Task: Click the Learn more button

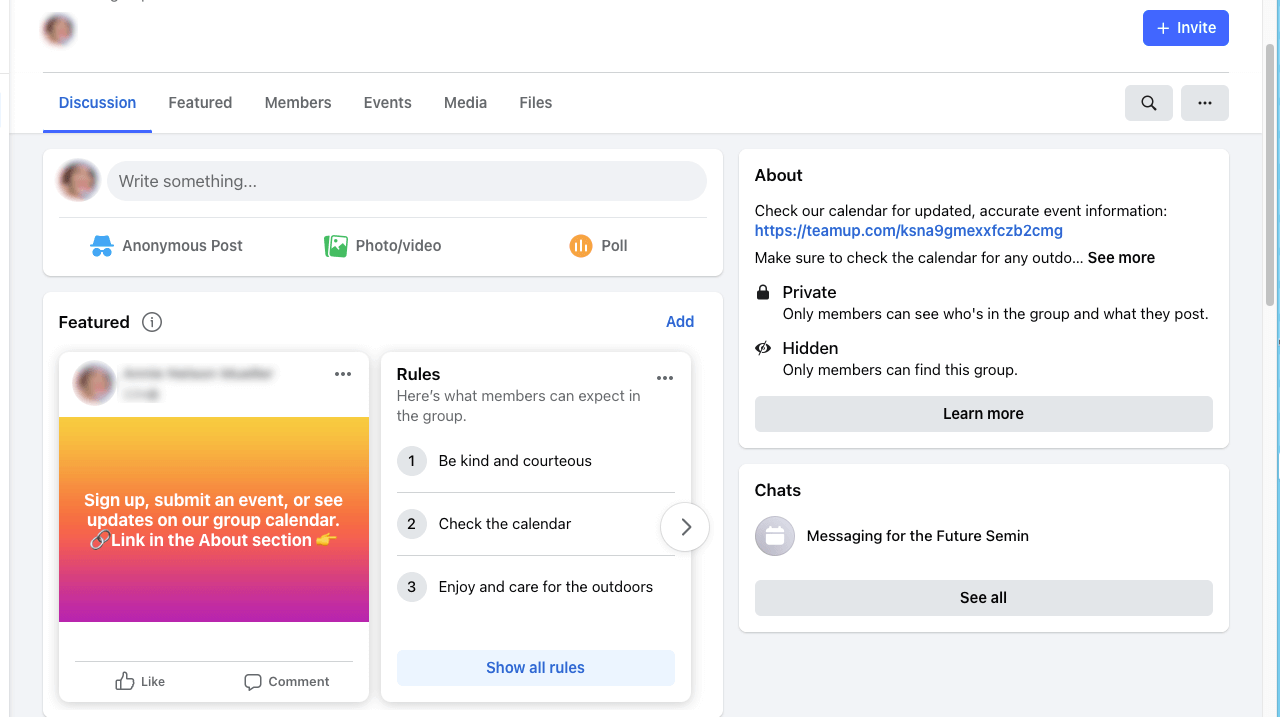Action: [x=984, y=414]
